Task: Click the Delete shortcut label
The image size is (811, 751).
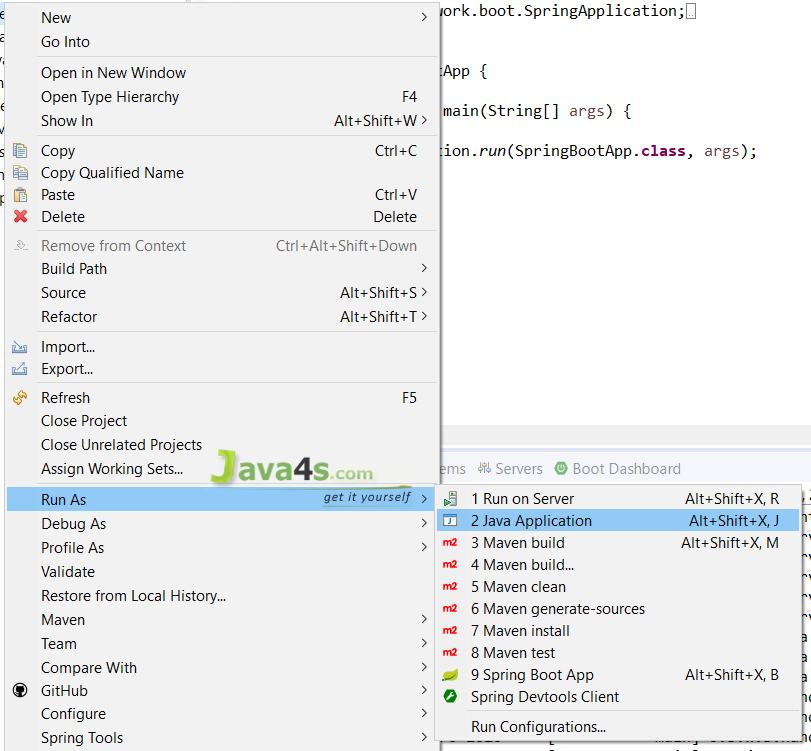Action: (395, 217)
